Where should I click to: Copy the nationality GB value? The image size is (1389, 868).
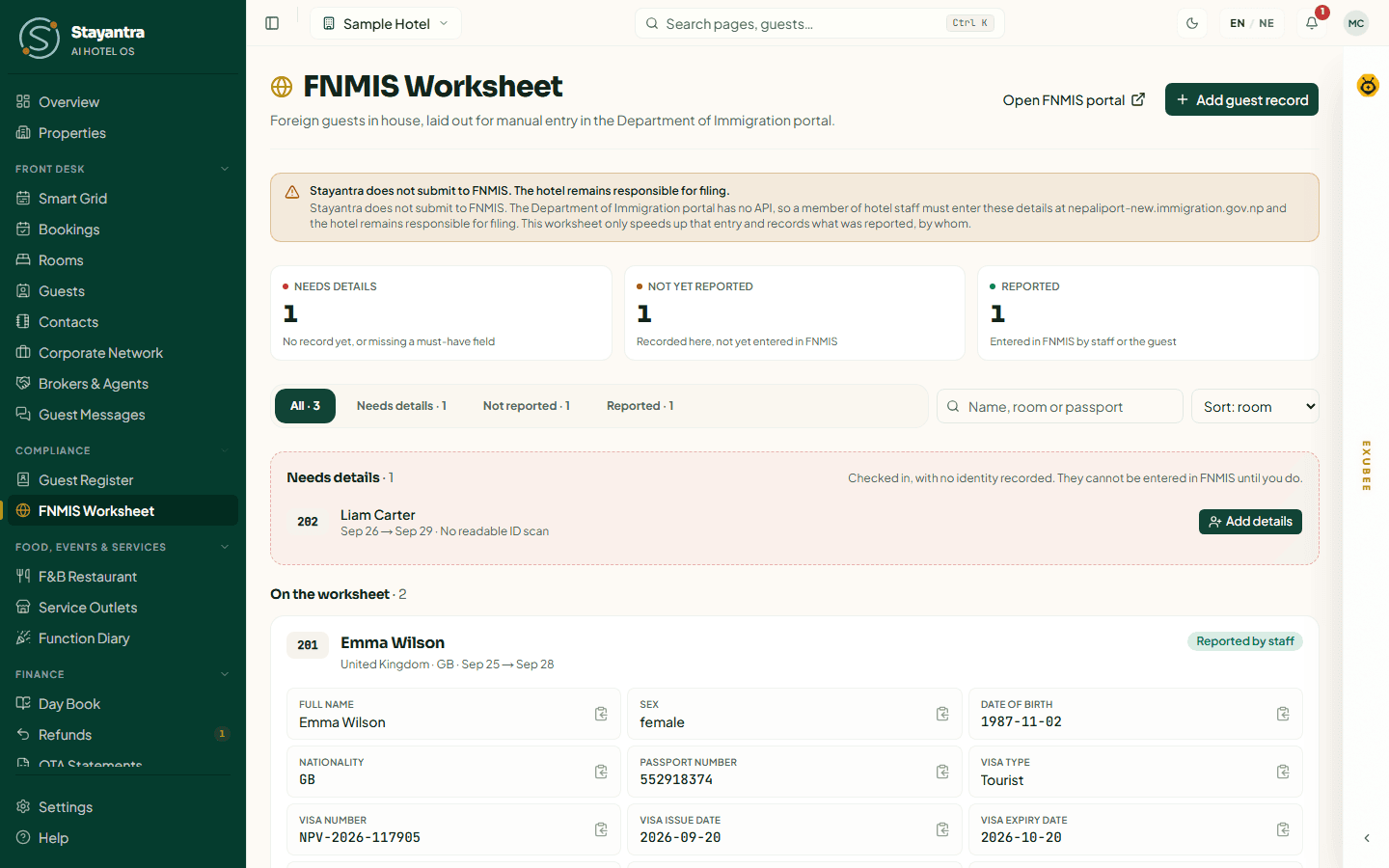[x=601, y=772]
